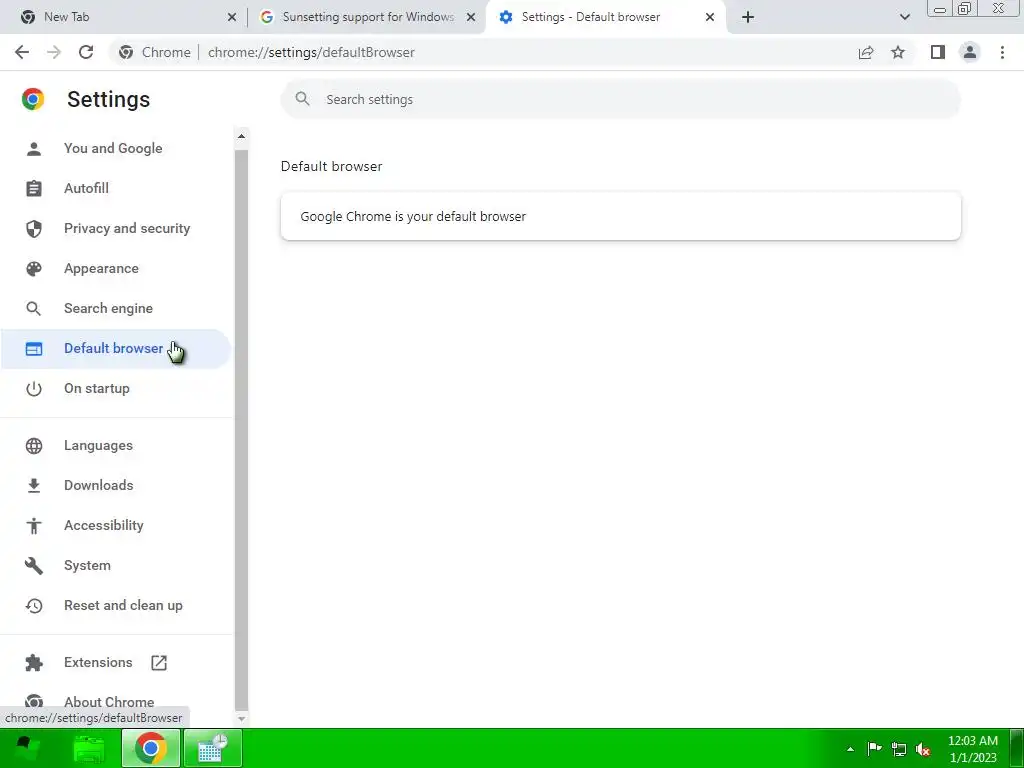1024x768 pixels.
Task: Select Default browser in sidebar
Action: pyautogui.click(x=116, y=348)
